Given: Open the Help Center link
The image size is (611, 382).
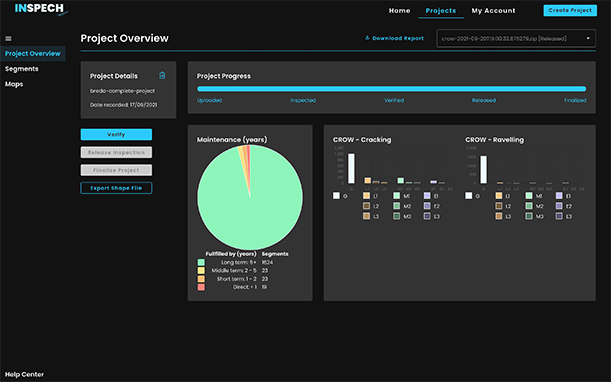Looking at the screenshot, I should [24, 374].
